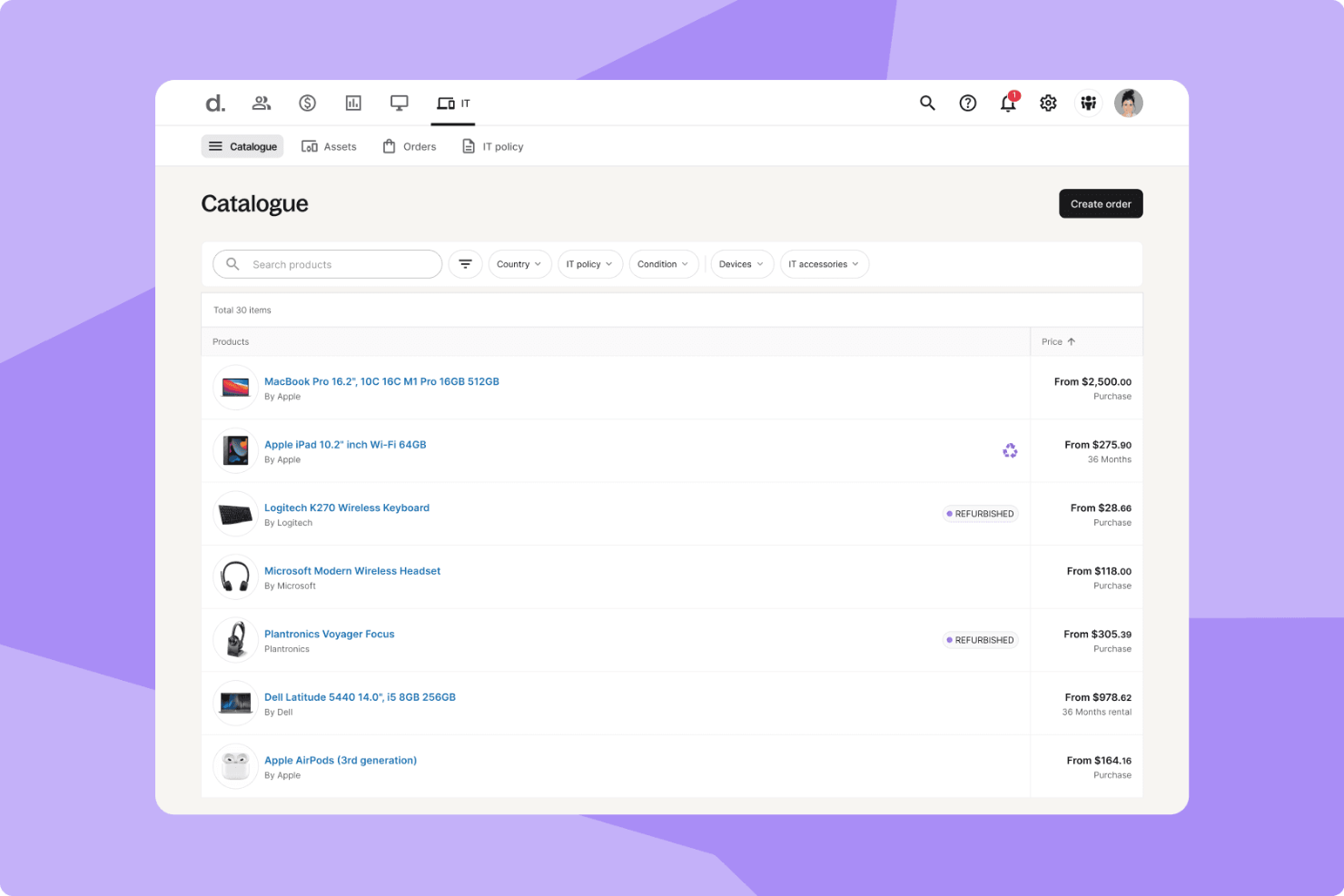Open notifications with the bell icon
This screenshot has width=1344, height=896.
coord(1008,103)
